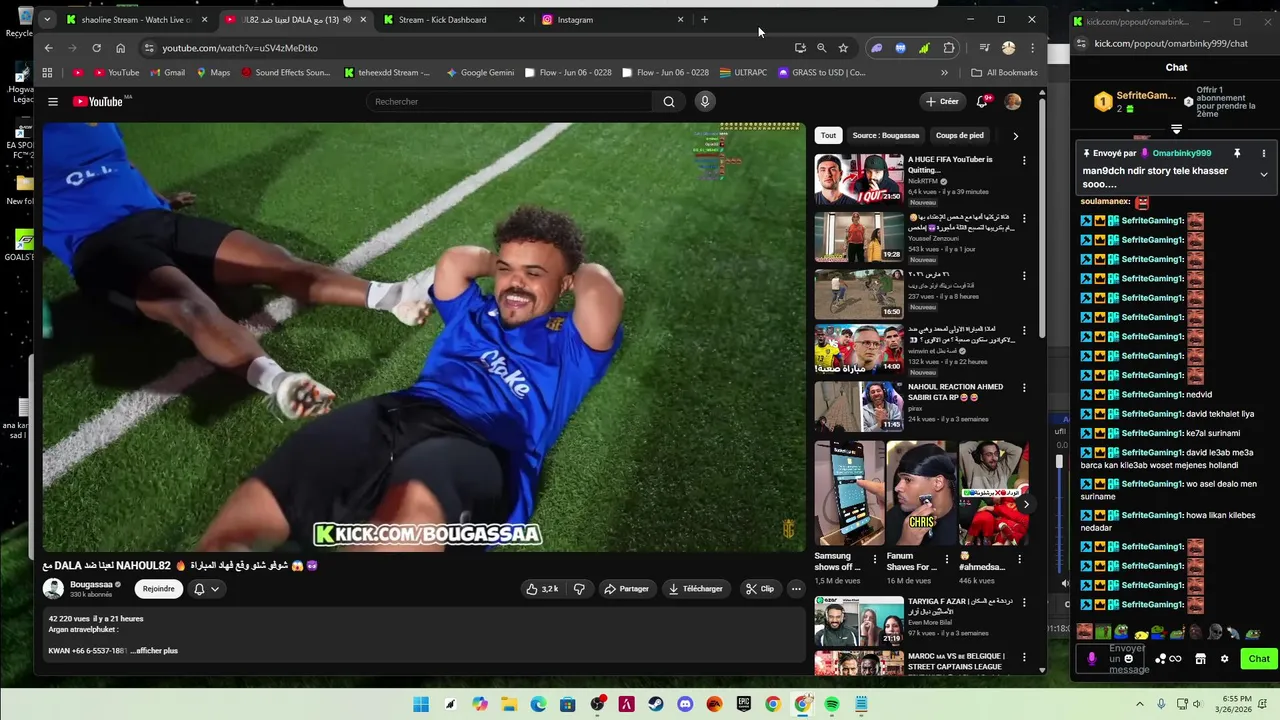This screenshot has width=1280, height=720.
Task: Click the YouTube page vertical scrollbar
Action: pos(1042,220)
